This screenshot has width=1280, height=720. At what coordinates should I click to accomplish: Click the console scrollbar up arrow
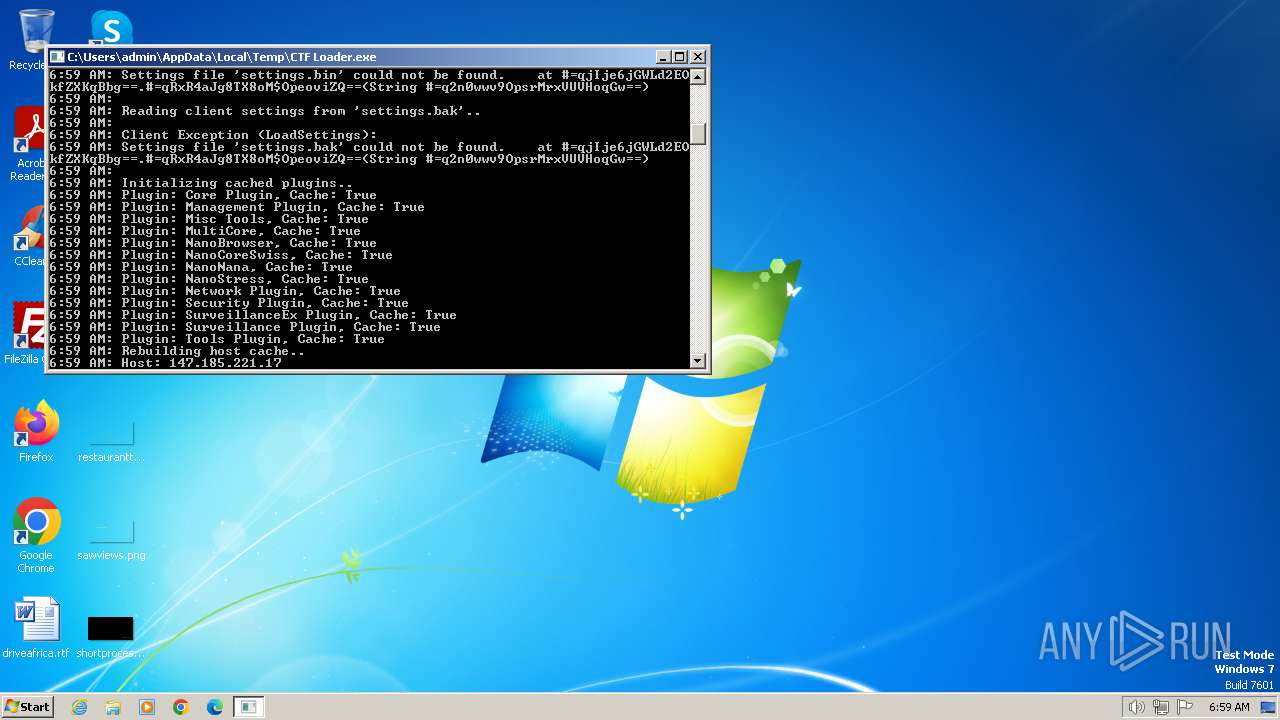pyautogui.click(x=698, y=76)
